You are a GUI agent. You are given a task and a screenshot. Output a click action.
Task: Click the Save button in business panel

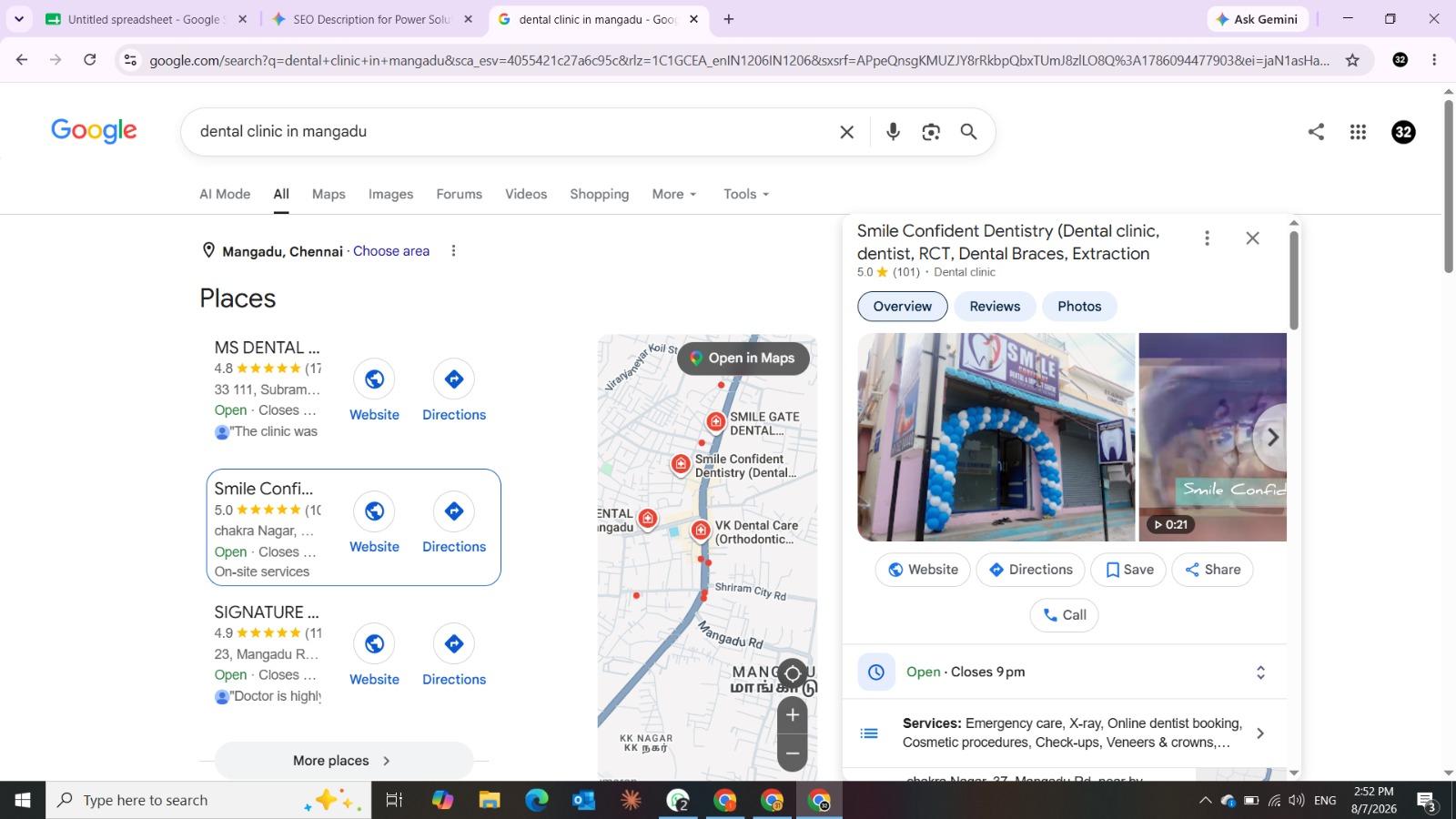[x=1128, y=570]
